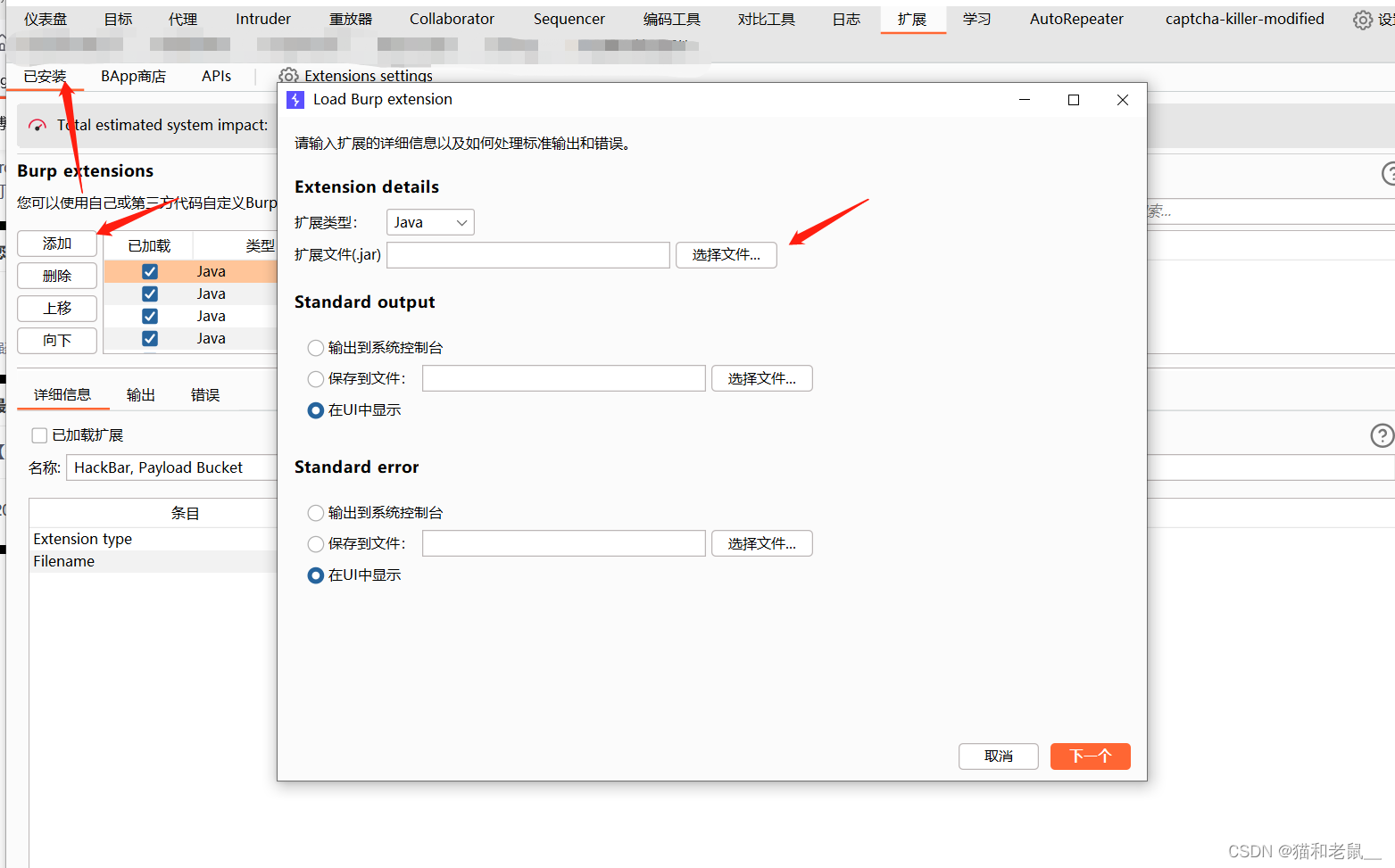Screen dimensions: 1395x868
Task: Switch to the 日志 tab
Action: pyautogui.click(x=846, y=19)
